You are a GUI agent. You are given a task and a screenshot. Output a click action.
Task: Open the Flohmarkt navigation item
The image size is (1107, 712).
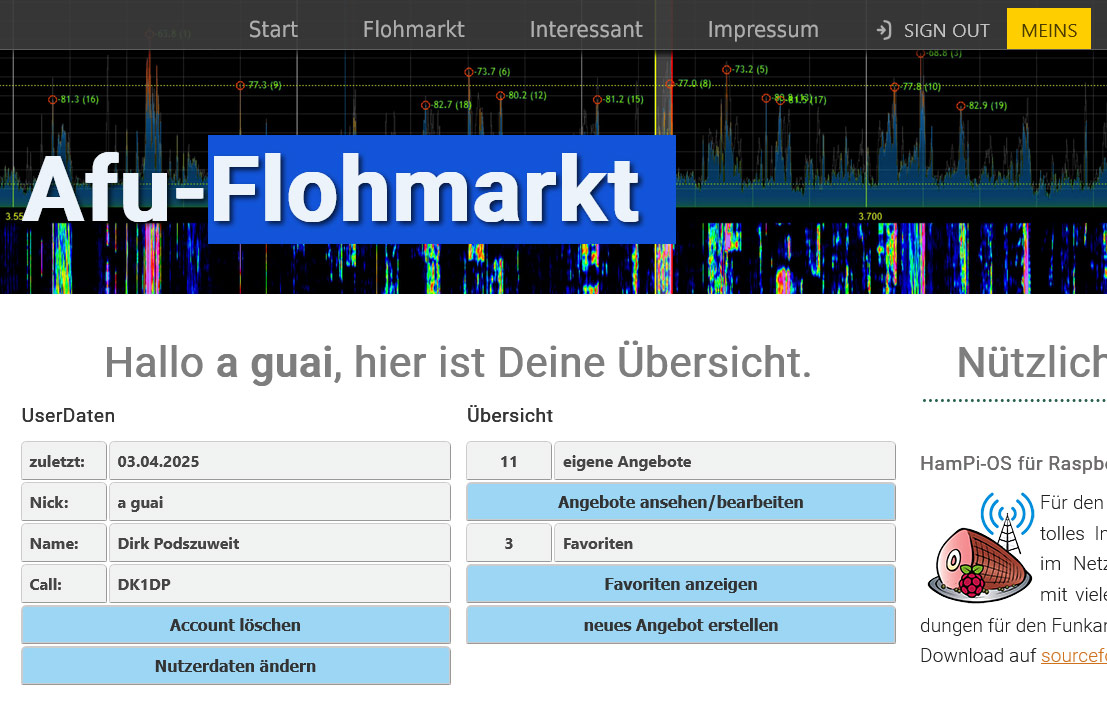[414, 30]
